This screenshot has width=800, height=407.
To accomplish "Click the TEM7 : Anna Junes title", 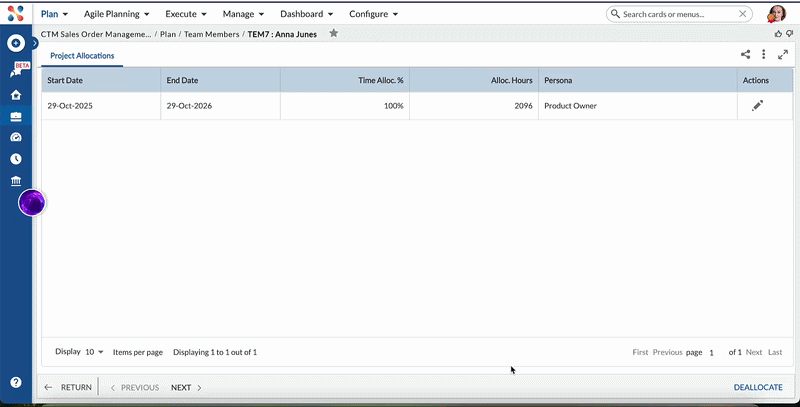I will (x=282, y=34).
